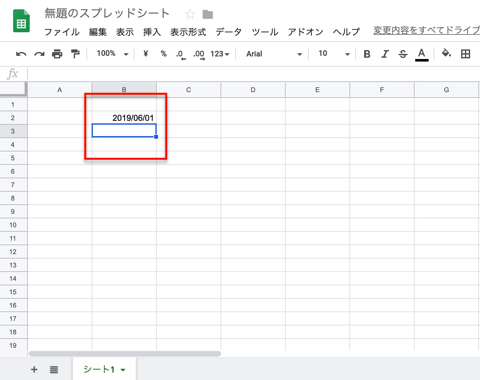Open the text color picker
This screenshot has height=380, width=480.
422,55
